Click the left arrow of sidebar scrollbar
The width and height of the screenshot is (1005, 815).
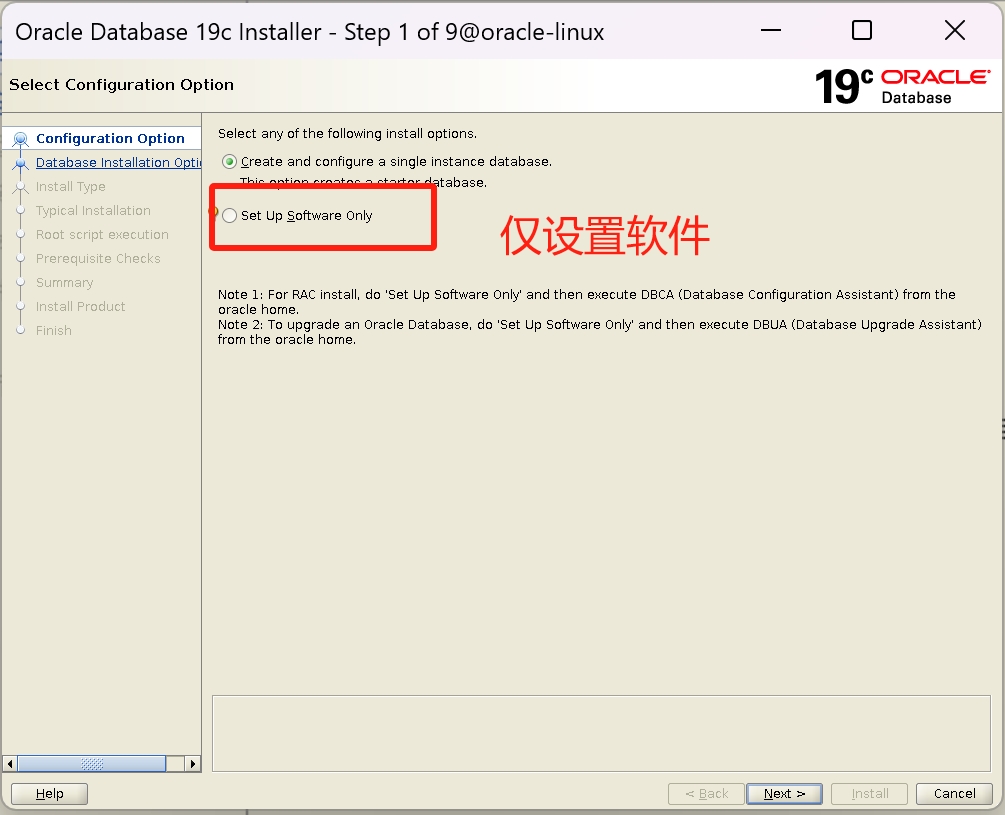coord(10,764)
